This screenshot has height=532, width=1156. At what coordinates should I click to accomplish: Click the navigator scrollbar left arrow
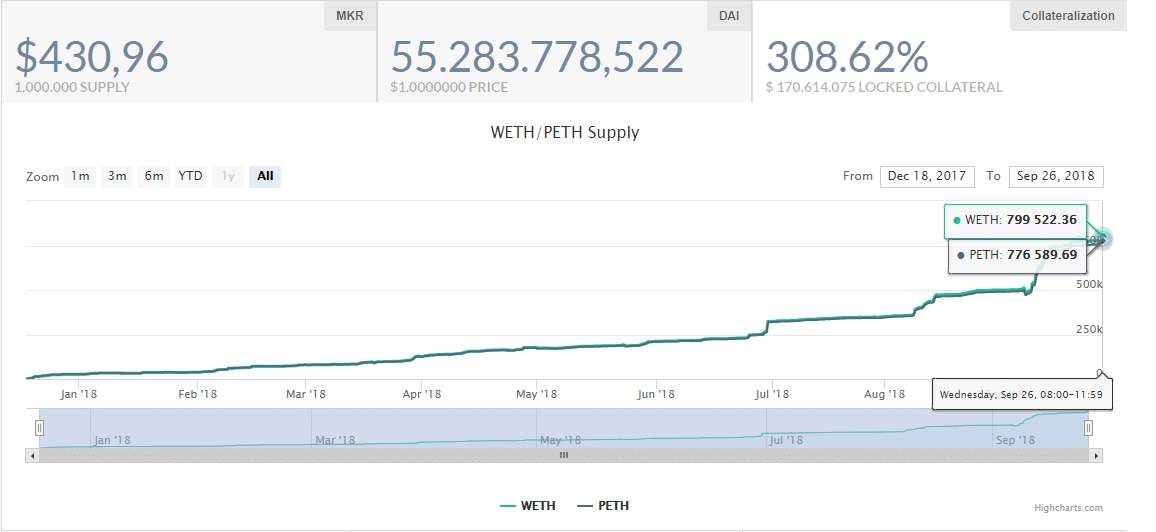[x=31, y=456]
